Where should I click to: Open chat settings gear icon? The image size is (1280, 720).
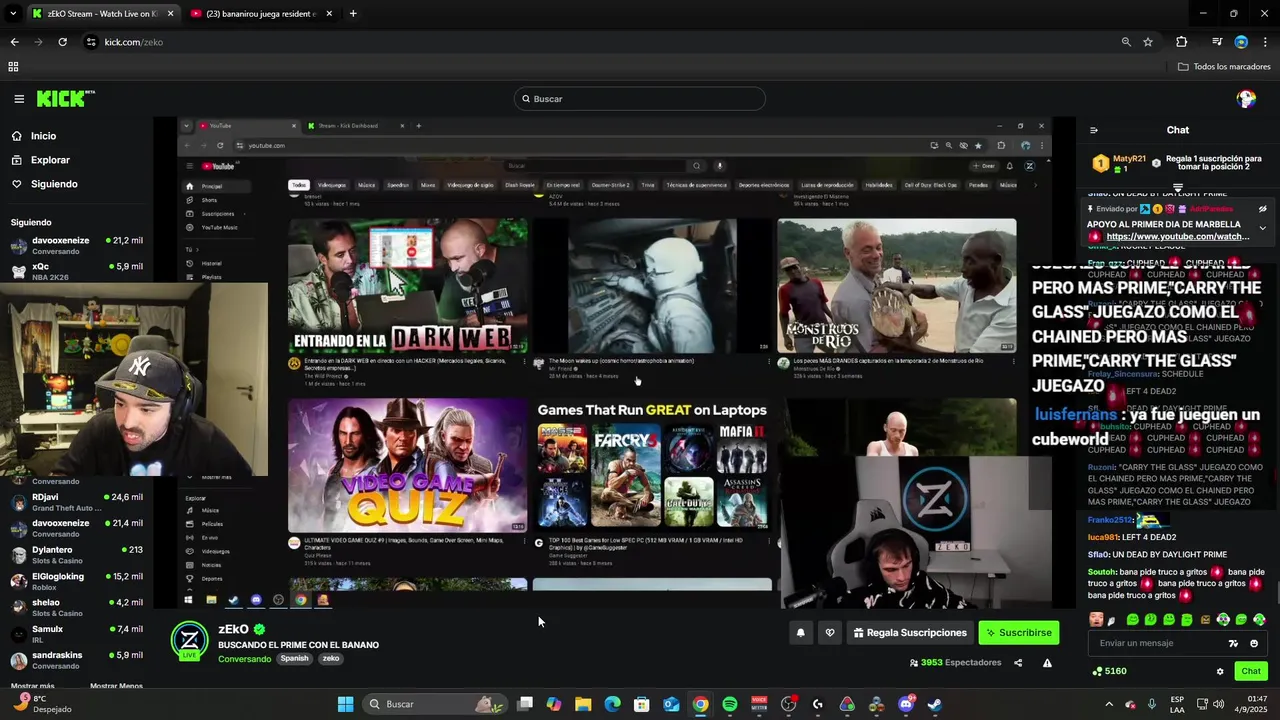click(1220, 671)
